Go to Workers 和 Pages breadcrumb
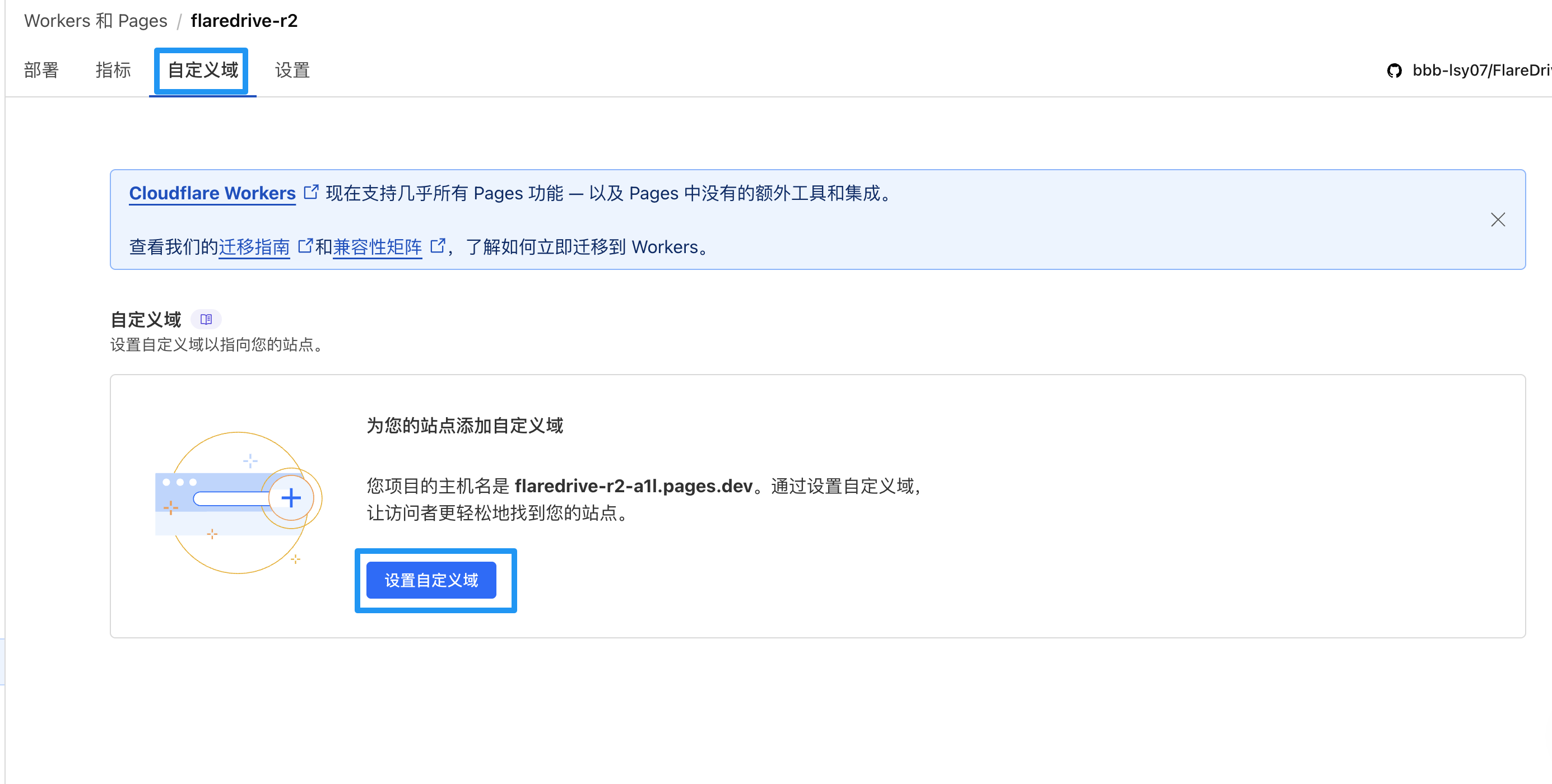This screenshot has height=784, width=1552. point(96,21)
